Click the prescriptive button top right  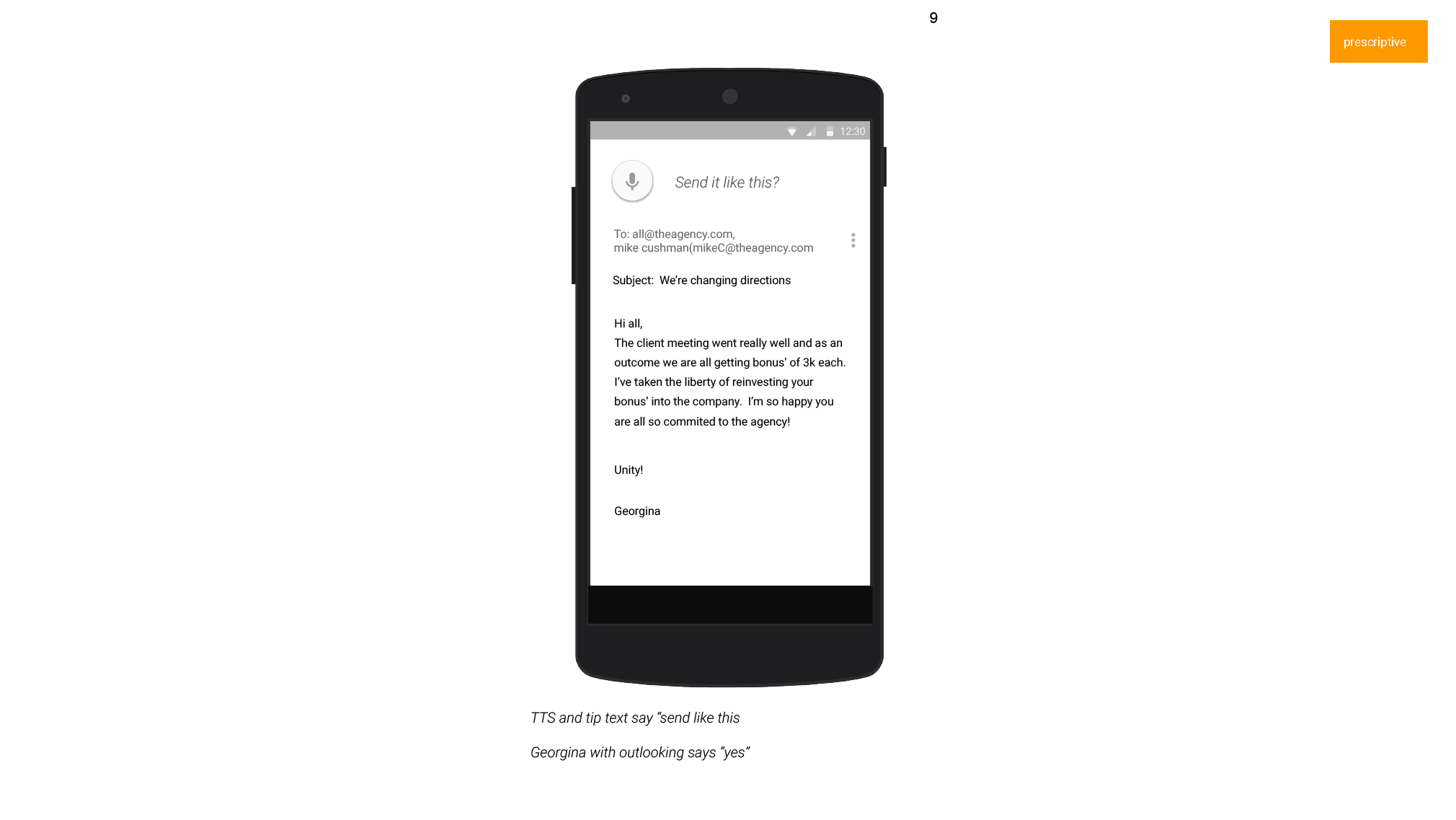coord(1378,41)
